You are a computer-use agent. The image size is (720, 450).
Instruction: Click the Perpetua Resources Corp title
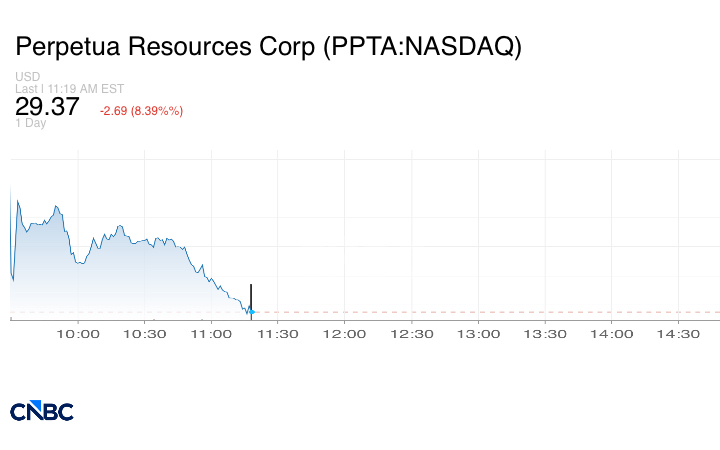(268, 47)
